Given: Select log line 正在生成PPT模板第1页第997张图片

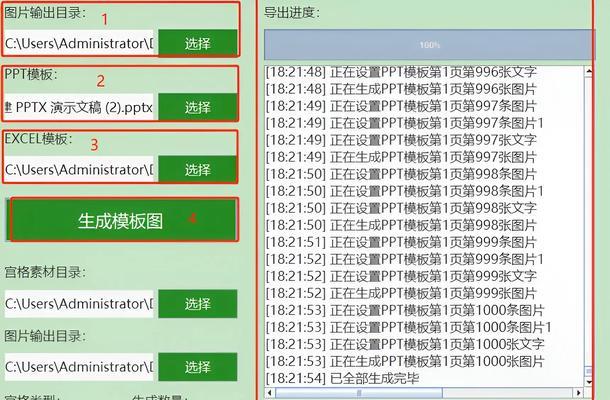Looking at the screenshot, I should pyautogui.click(x=401, y=157).
